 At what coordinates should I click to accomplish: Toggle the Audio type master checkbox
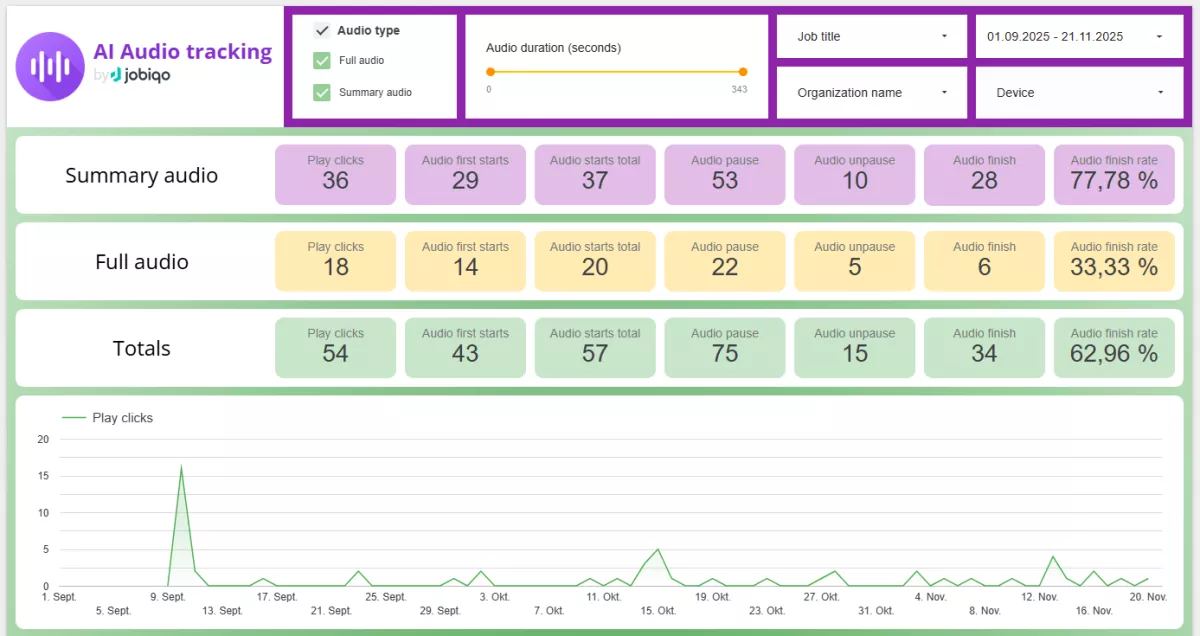coord(321,30)
